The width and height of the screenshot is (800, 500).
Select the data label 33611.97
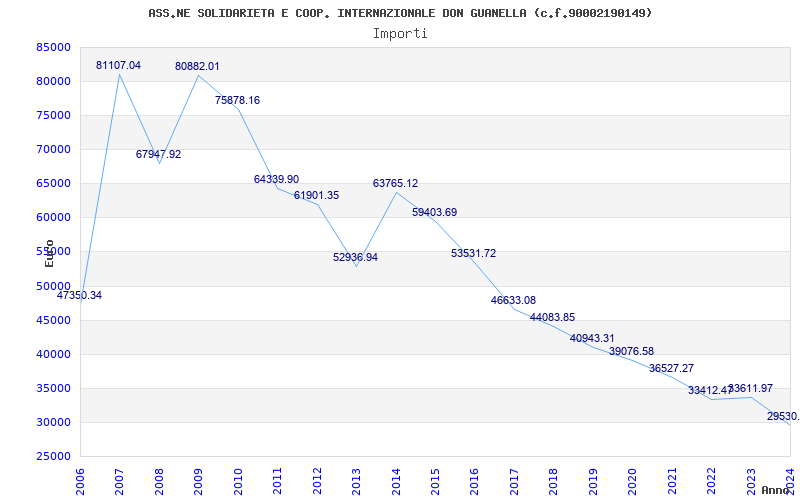click(x=751, y=389)
